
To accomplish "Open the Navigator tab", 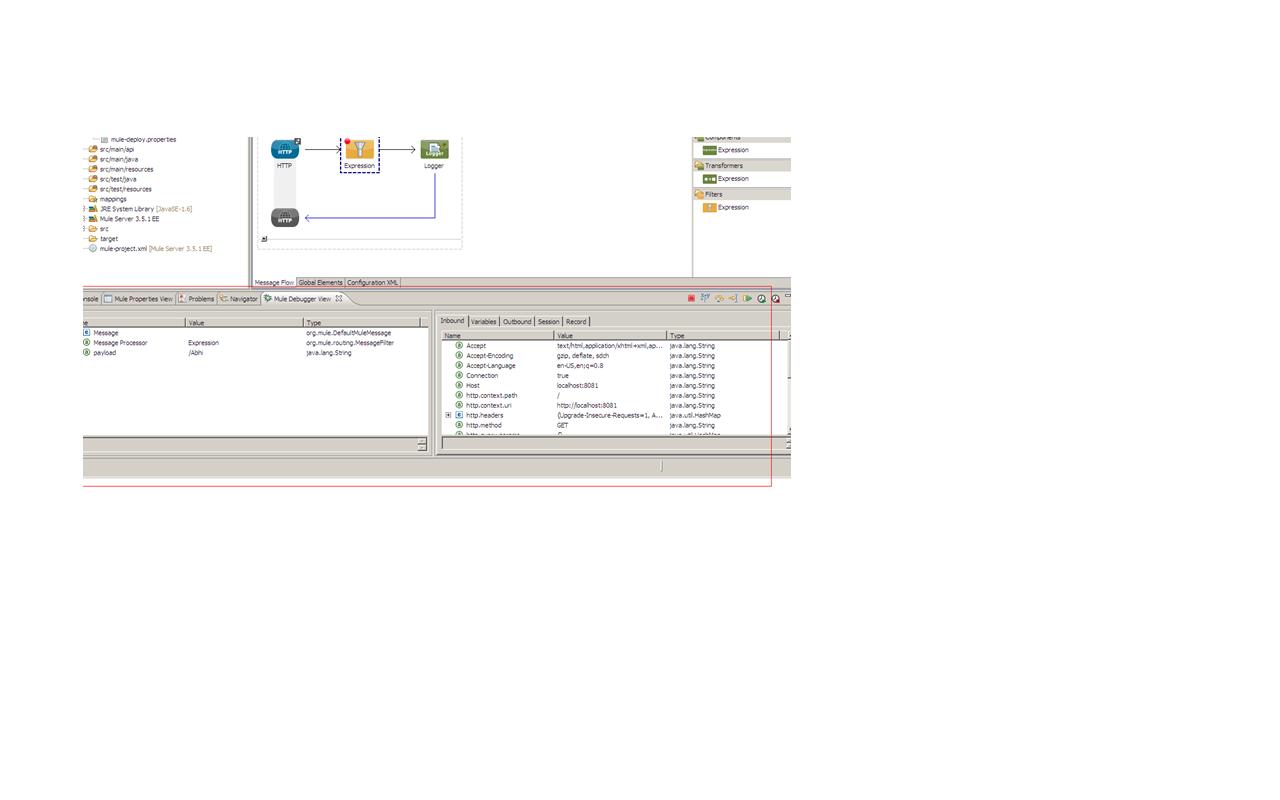I will coord(239,298).
